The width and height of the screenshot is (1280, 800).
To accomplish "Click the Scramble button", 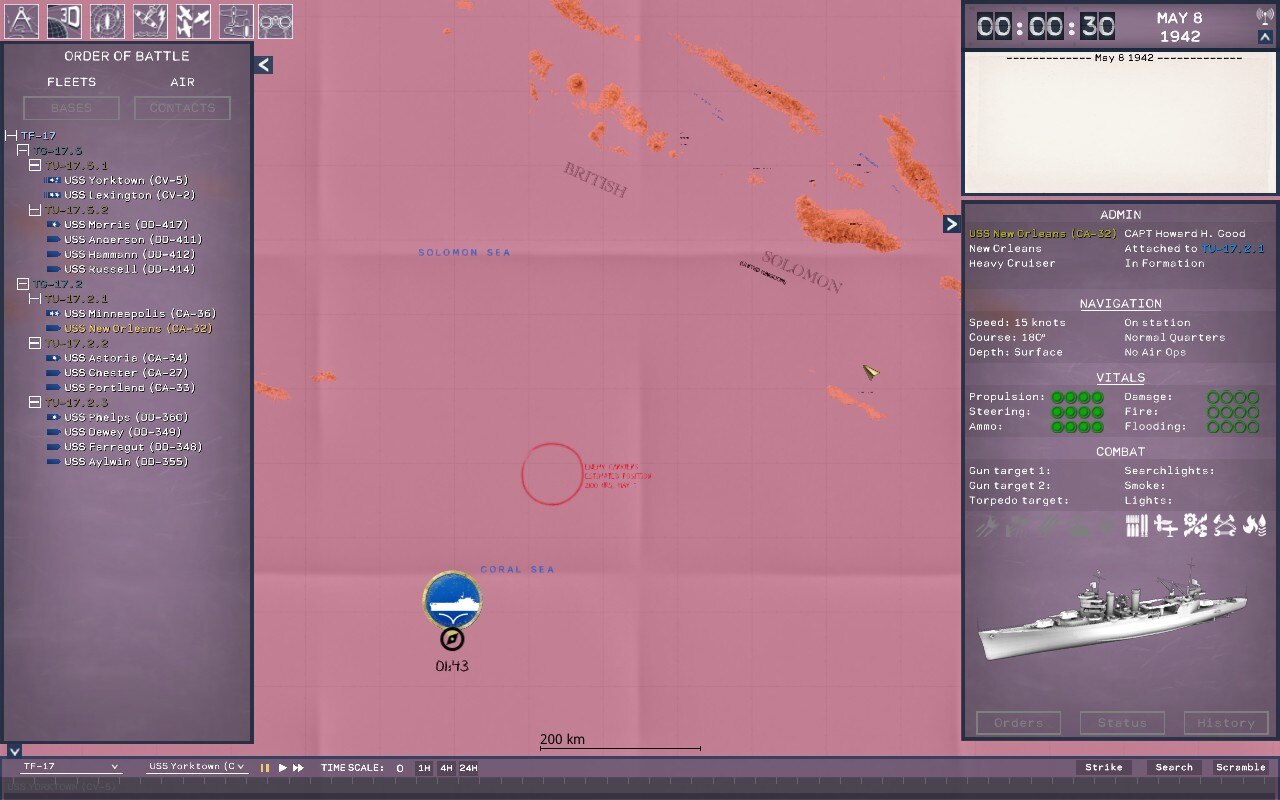I will click(1240, 768).
